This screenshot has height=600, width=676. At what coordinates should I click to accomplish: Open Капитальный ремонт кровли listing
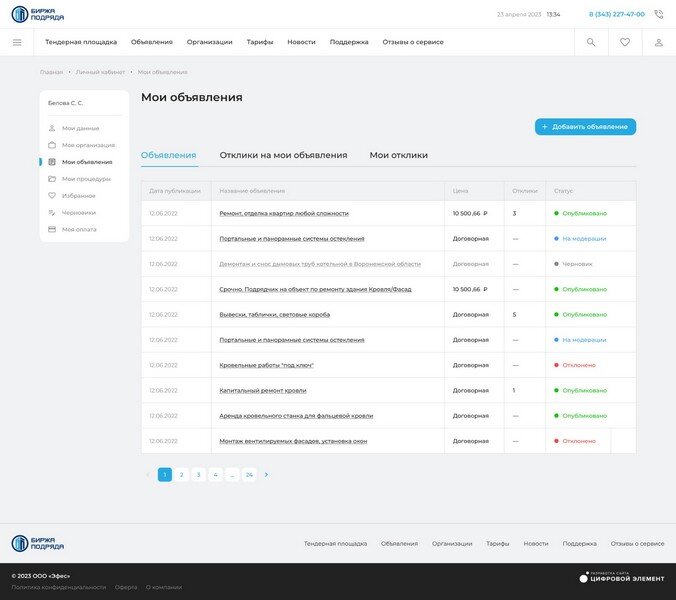263,391
